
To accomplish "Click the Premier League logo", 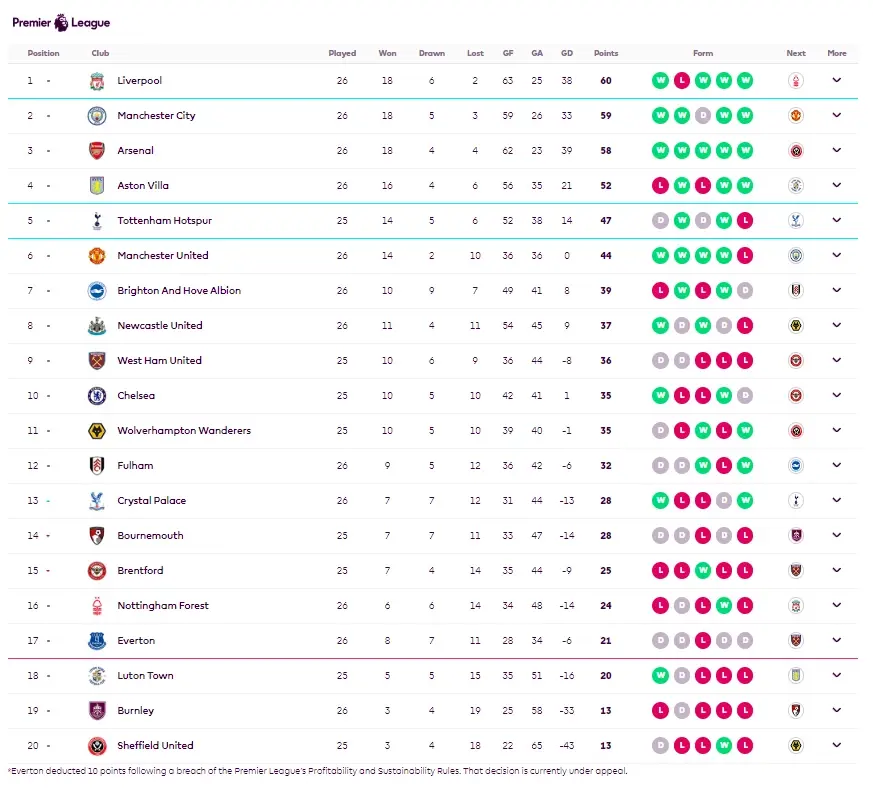I will click(61, 23).
